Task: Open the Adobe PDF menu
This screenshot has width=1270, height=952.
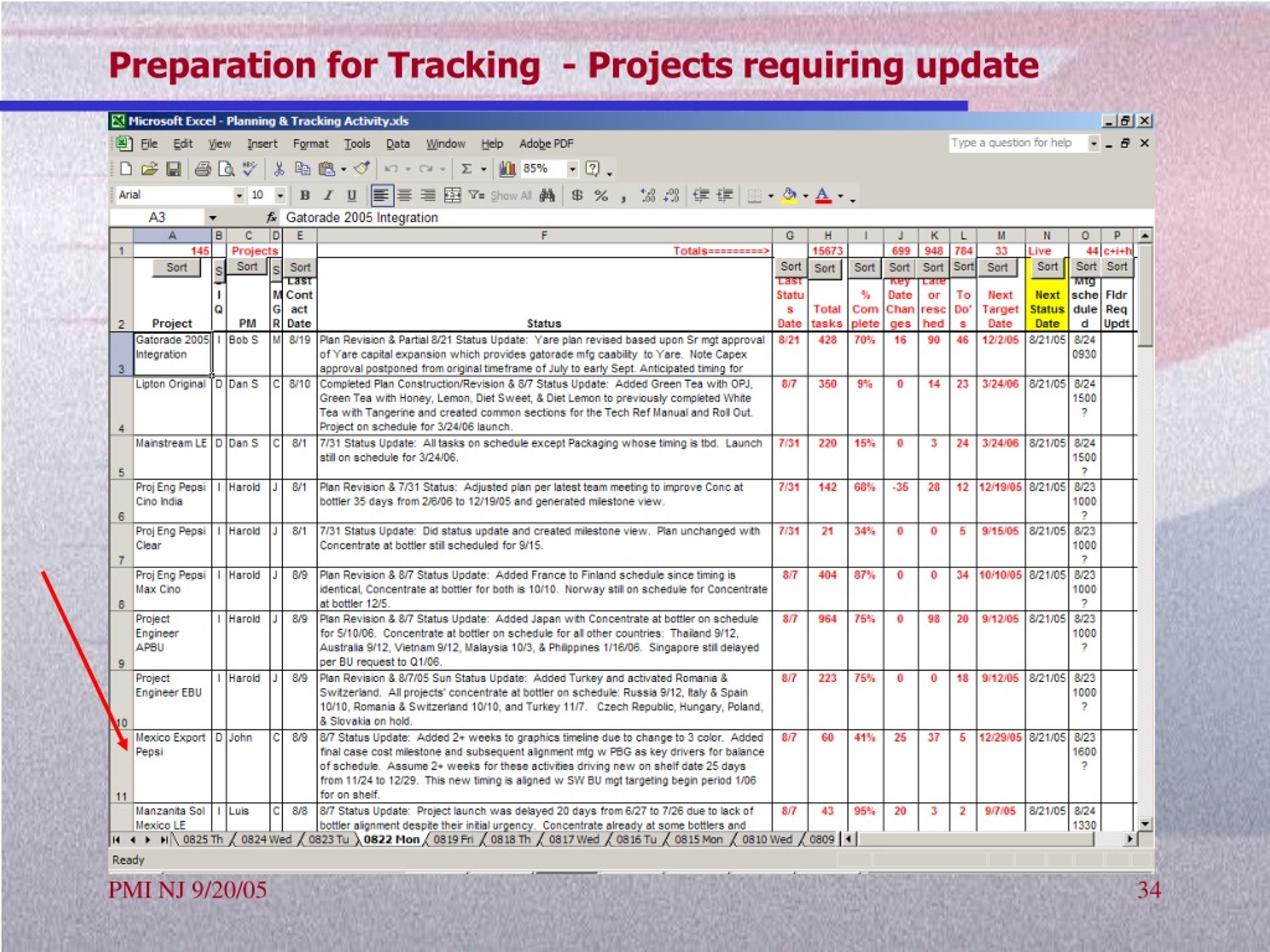Action: pos(546,143)
